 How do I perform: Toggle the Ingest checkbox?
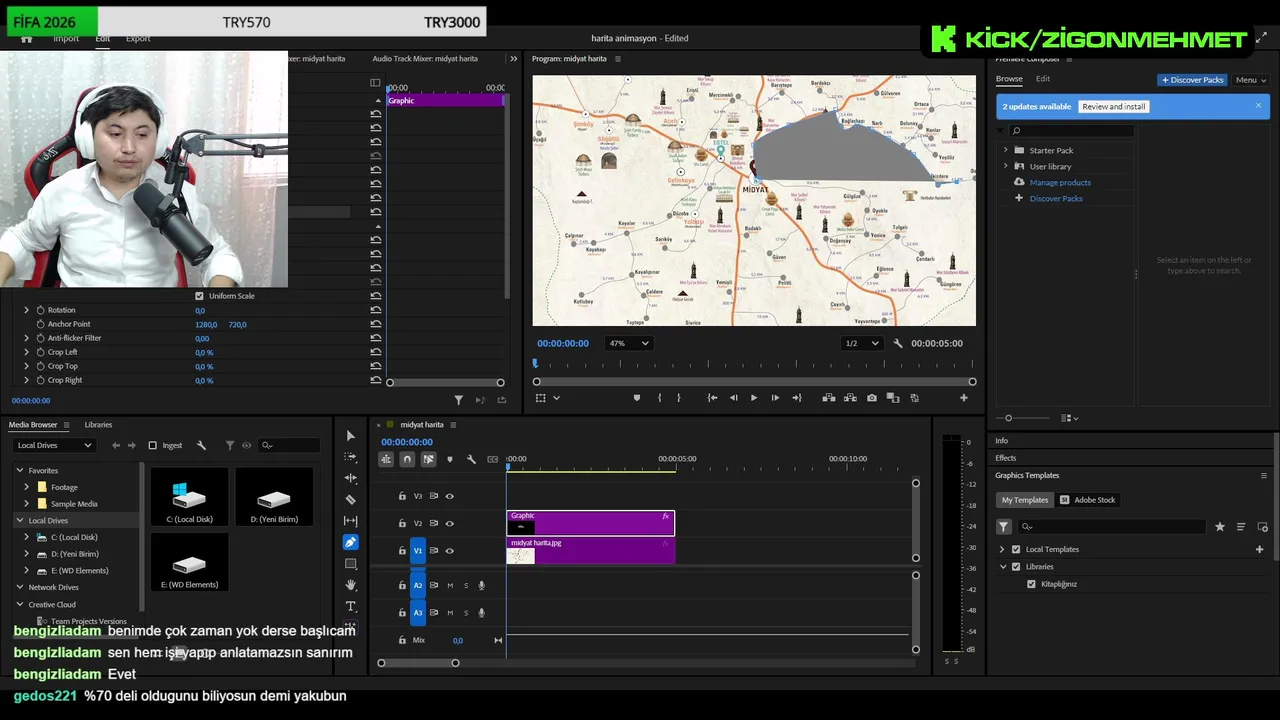(x=152, y=445)
